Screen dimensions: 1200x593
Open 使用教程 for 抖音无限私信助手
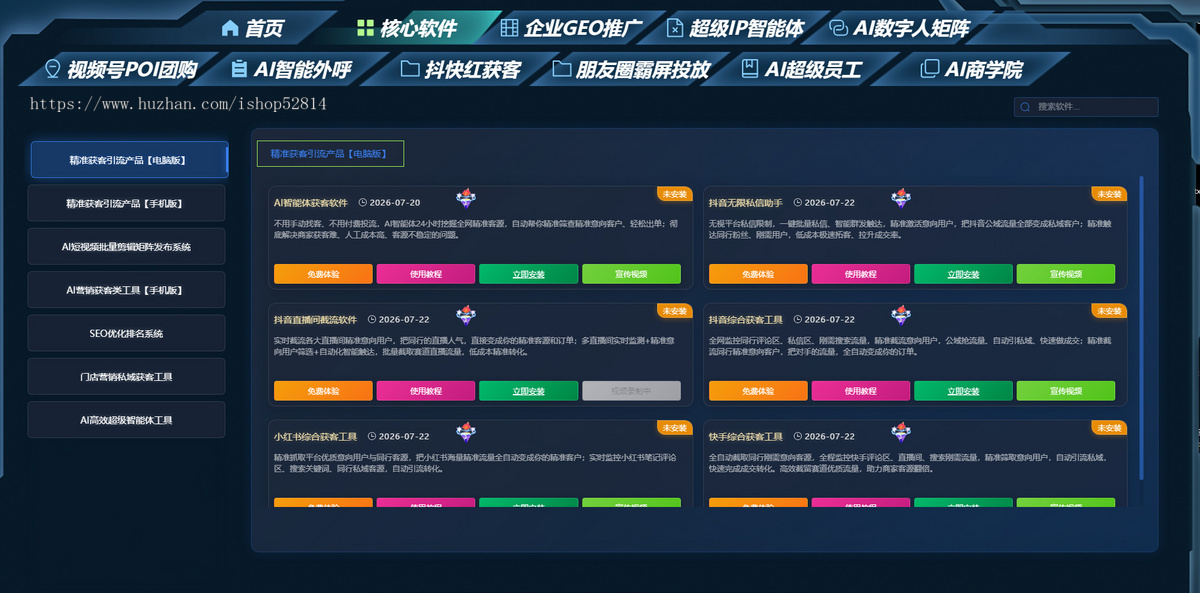(861, 274)
